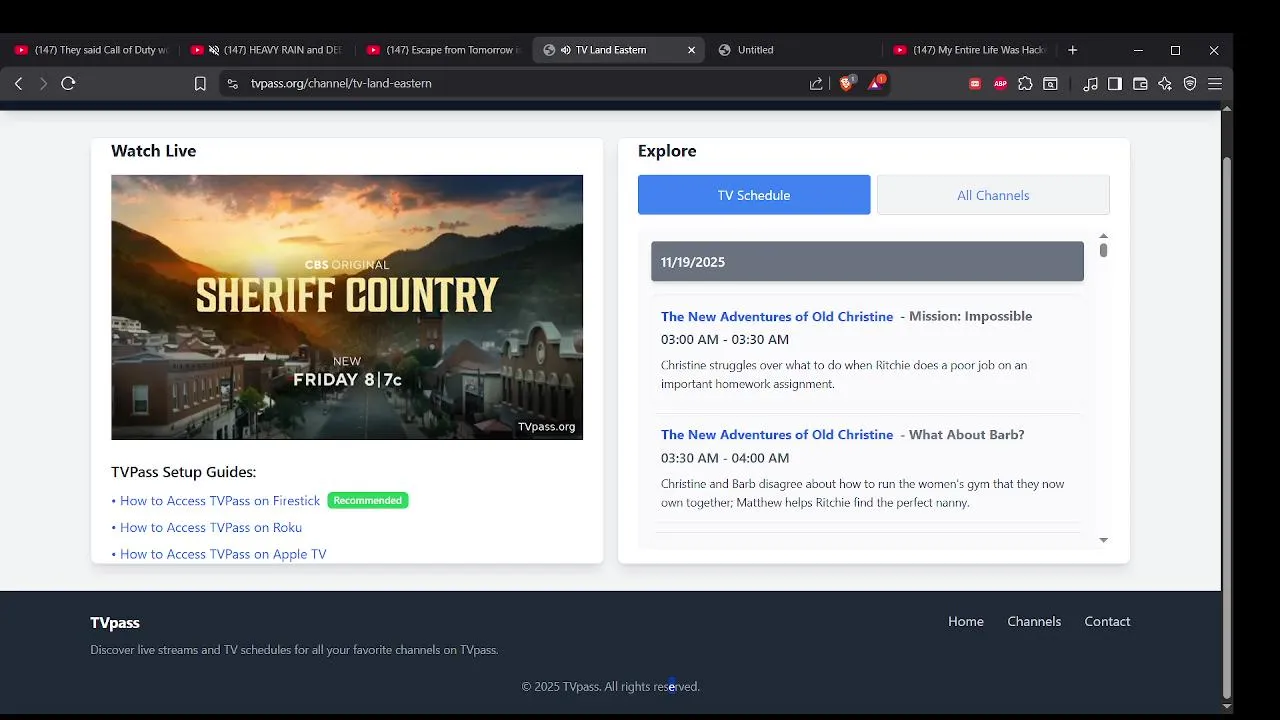Maximize the browser window
This screenshot has height=720, width=1280.
tap(1175, 50)
